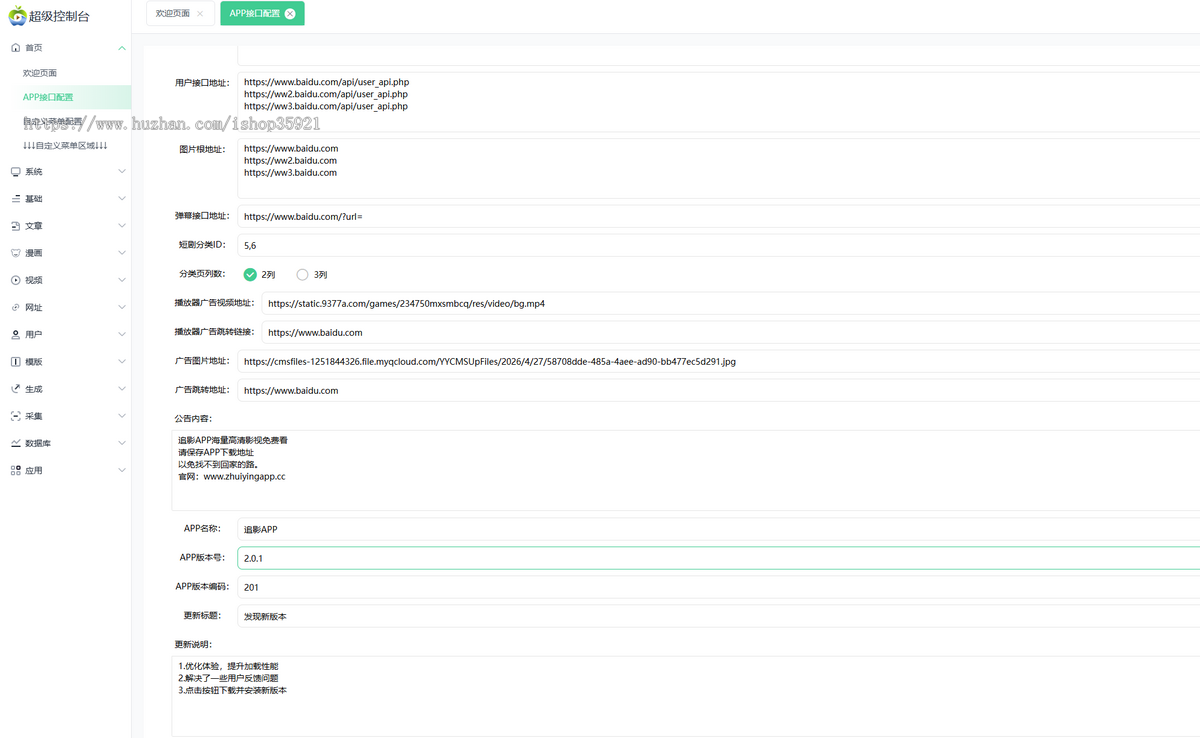Close the 欢迎页面 tab with its X
Image resolution: width=1200 pixels, height=738 pixels.
[200, 14]
